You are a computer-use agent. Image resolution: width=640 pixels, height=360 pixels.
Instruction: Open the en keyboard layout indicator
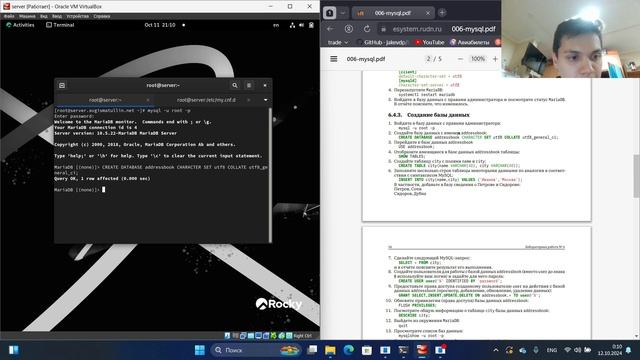(276, 25)
